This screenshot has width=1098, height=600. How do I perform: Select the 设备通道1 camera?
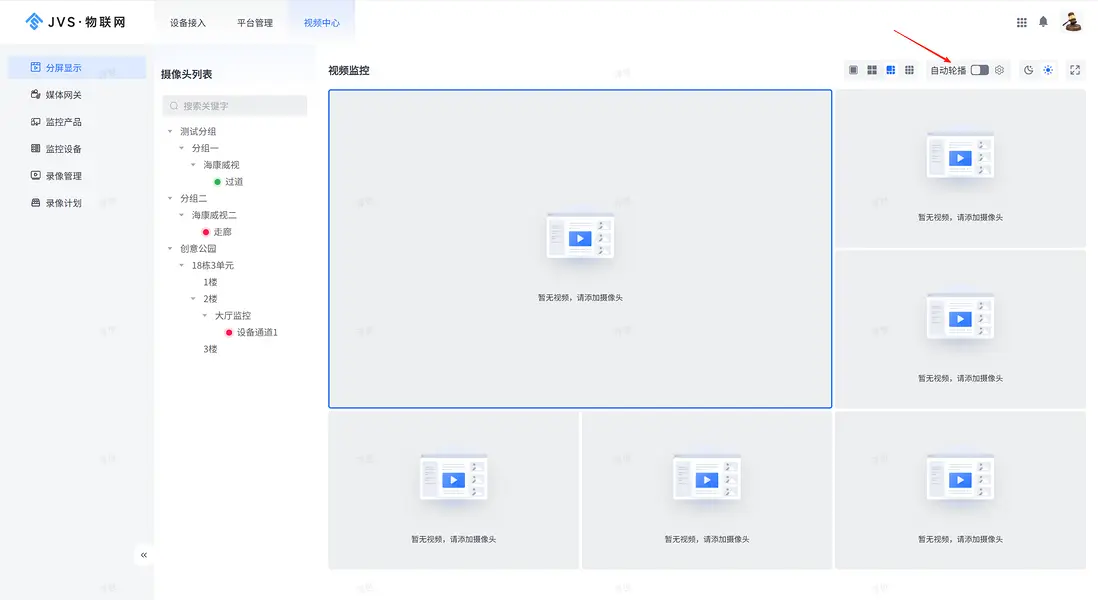257,333
